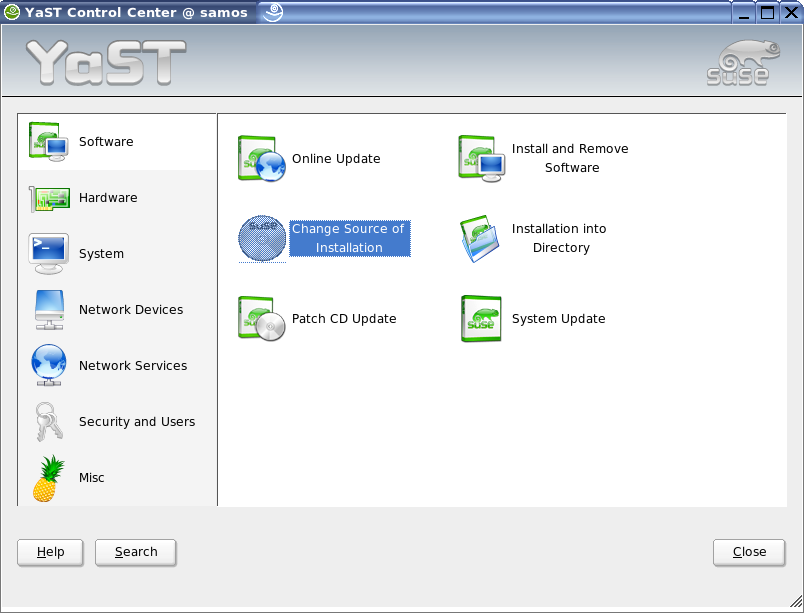Click the Misc pineapple icon

[x=49, y=478]
